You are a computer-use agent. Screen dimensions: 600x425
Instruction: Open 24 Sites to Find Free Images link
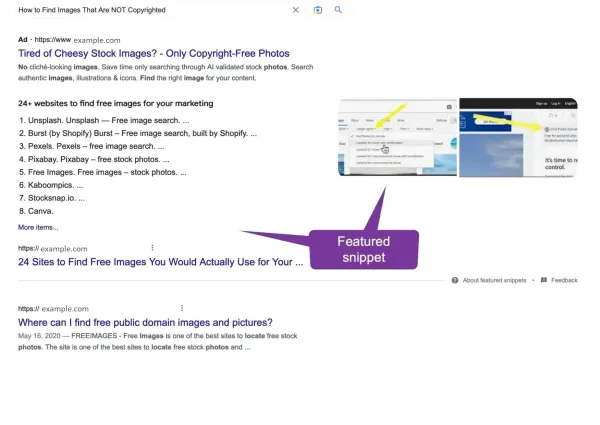pyautogui.click(x=160, y=262)
